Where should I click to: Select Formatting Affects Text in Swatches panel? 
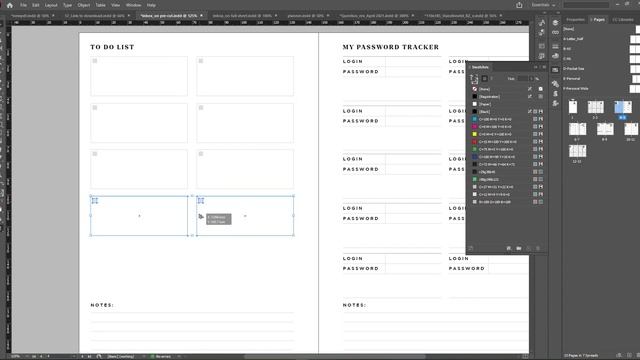(491, 78)
